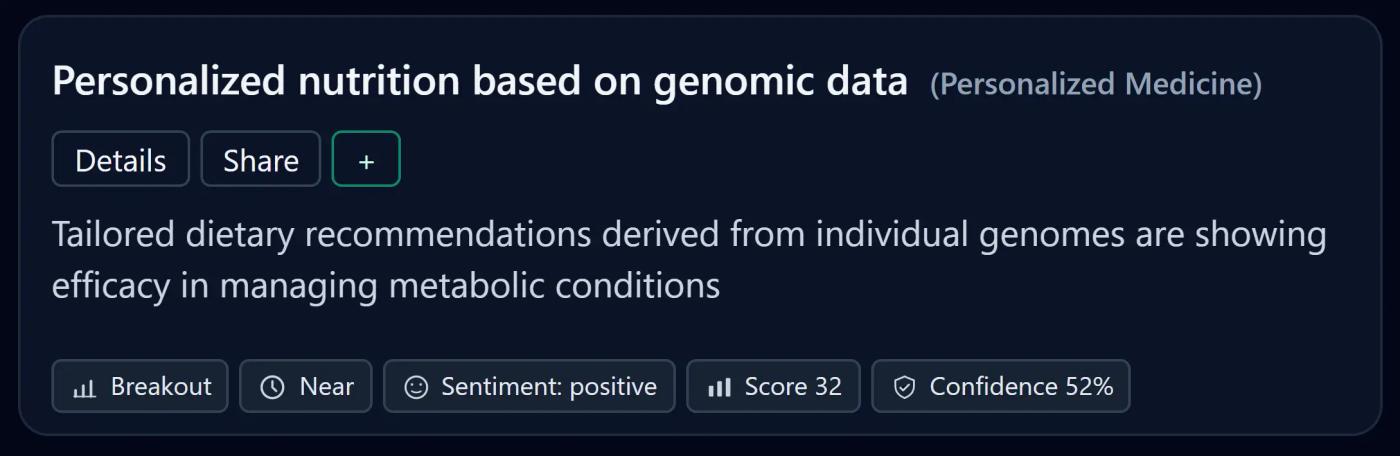Click the clock icon beside Near
Screen dimensions: 1400x456
(272, 388)
